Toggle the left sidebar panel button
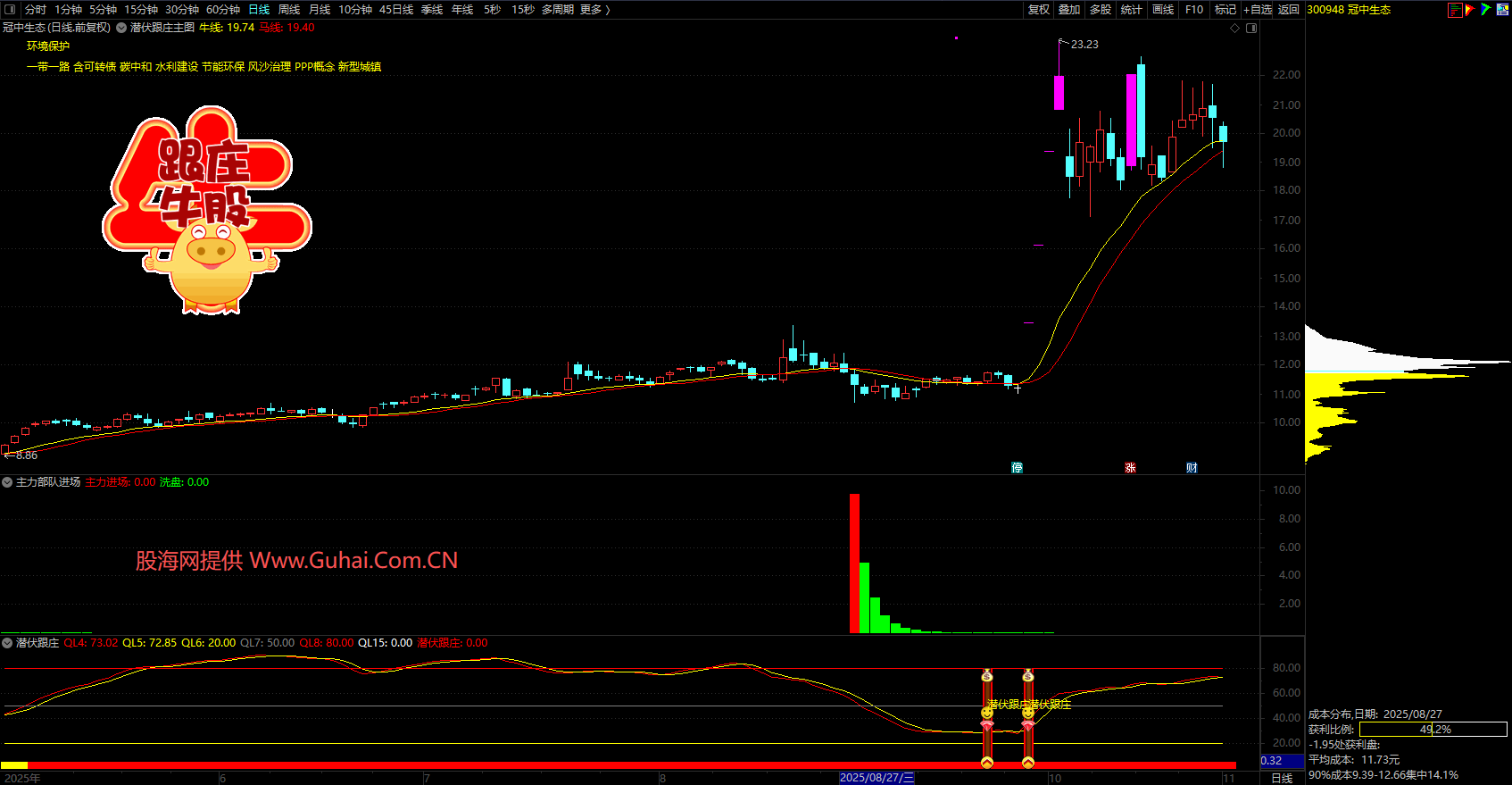1512x785 pixels. coord(10,10)
